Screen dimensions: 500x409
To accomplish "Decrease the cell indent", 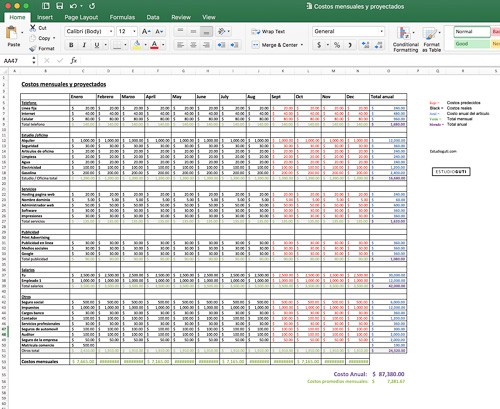I will pos(221,45).
